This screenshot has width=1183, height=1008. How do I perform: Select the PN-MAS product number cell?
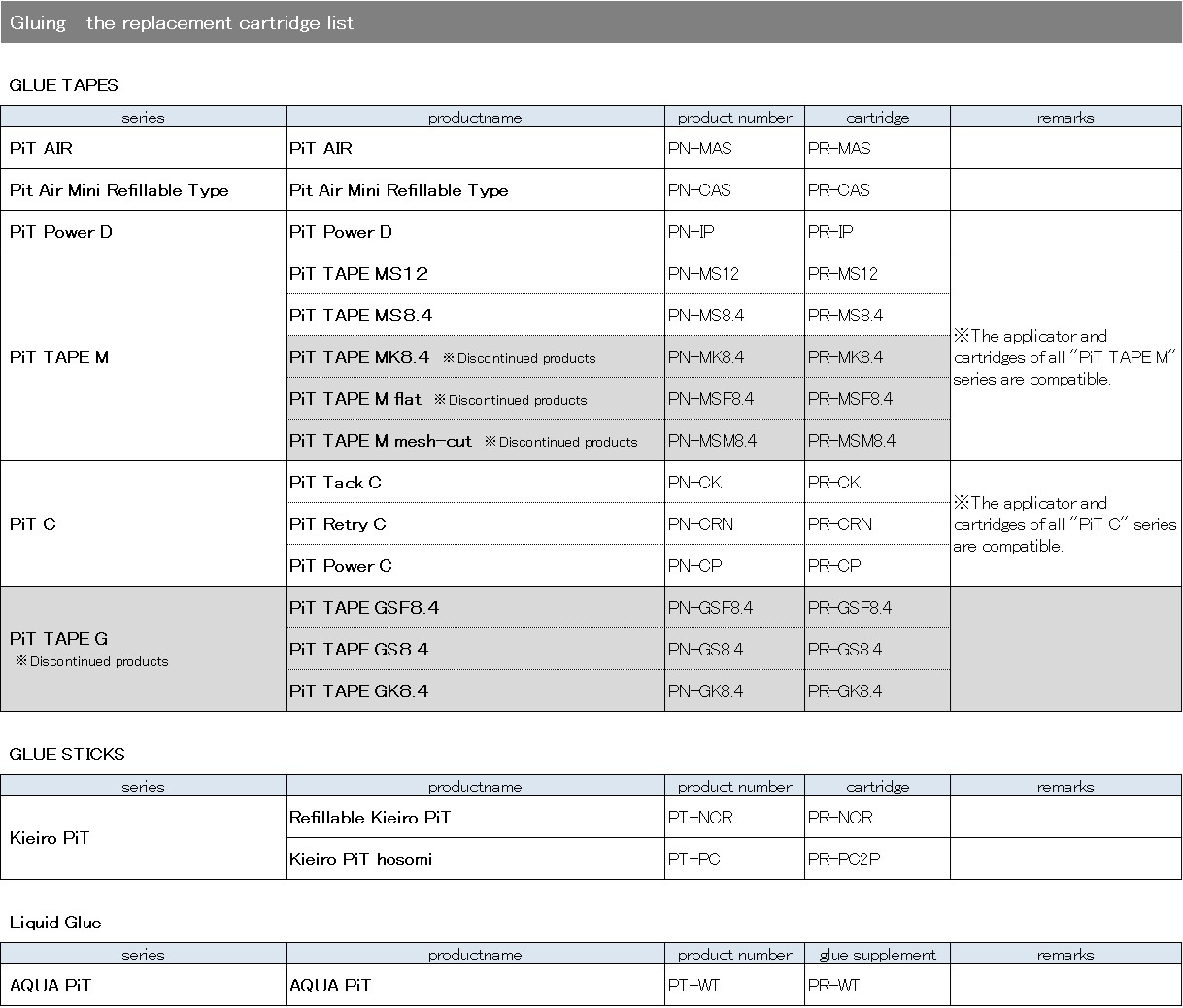click(x=700, y=149)
